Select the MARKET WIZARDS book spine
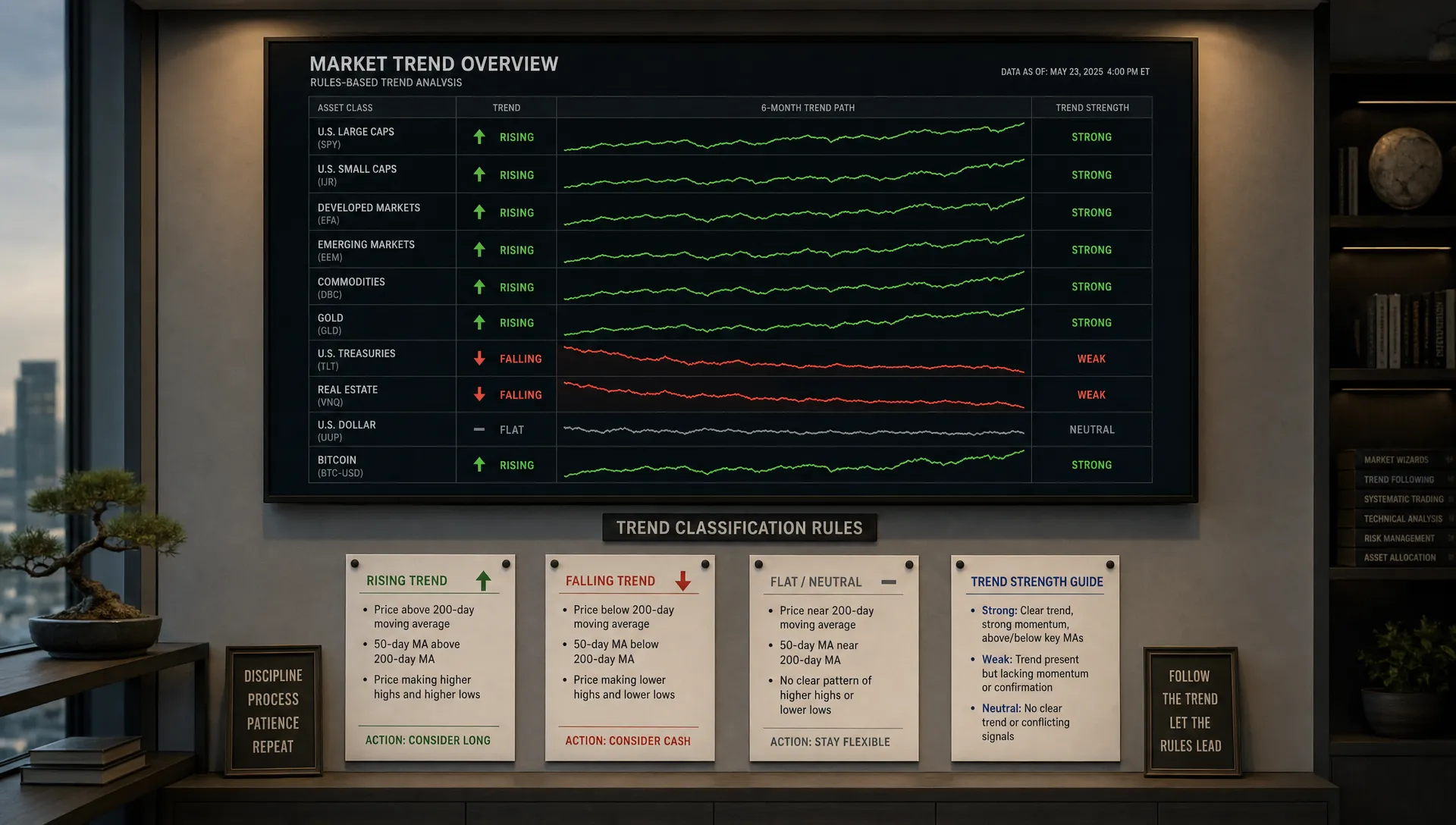The height and width of the screenshot is (825, 1456). pos(1396,460)
